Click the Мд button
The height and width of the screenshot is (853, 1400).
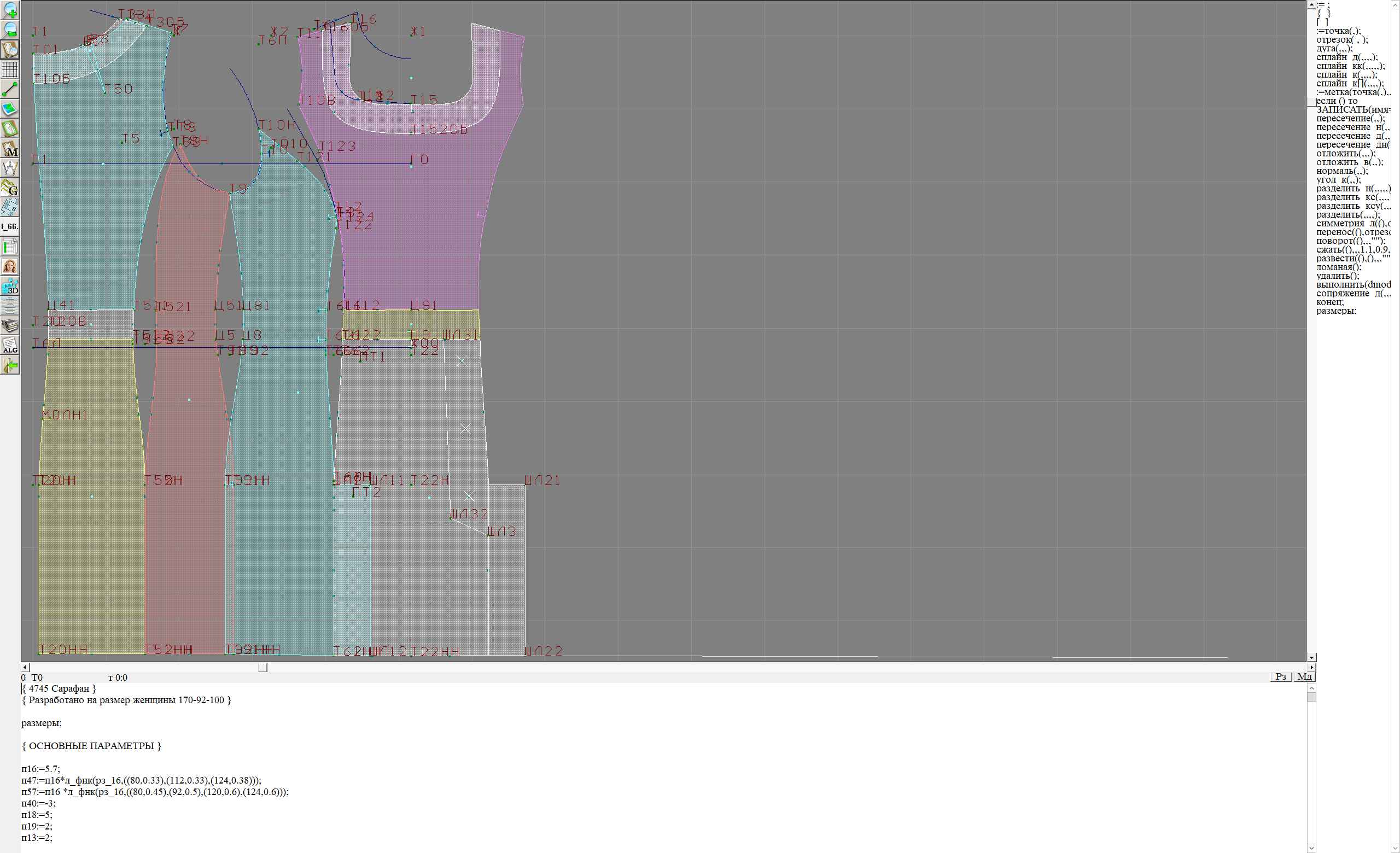pyautogui.click(x=1304, y=676)
